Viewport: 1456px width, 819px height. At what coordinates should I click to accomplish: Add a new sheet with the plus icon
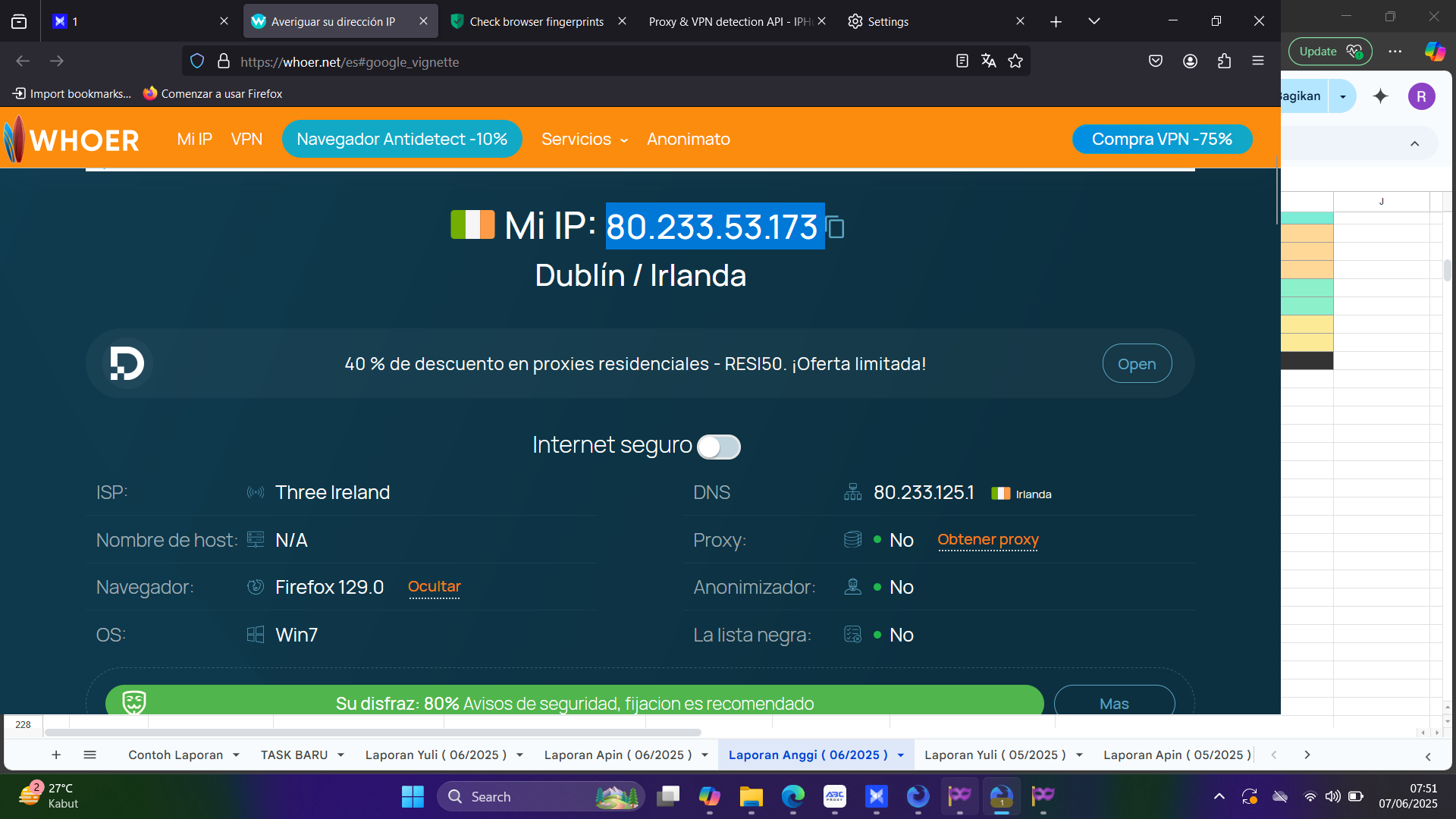point(56,755)
